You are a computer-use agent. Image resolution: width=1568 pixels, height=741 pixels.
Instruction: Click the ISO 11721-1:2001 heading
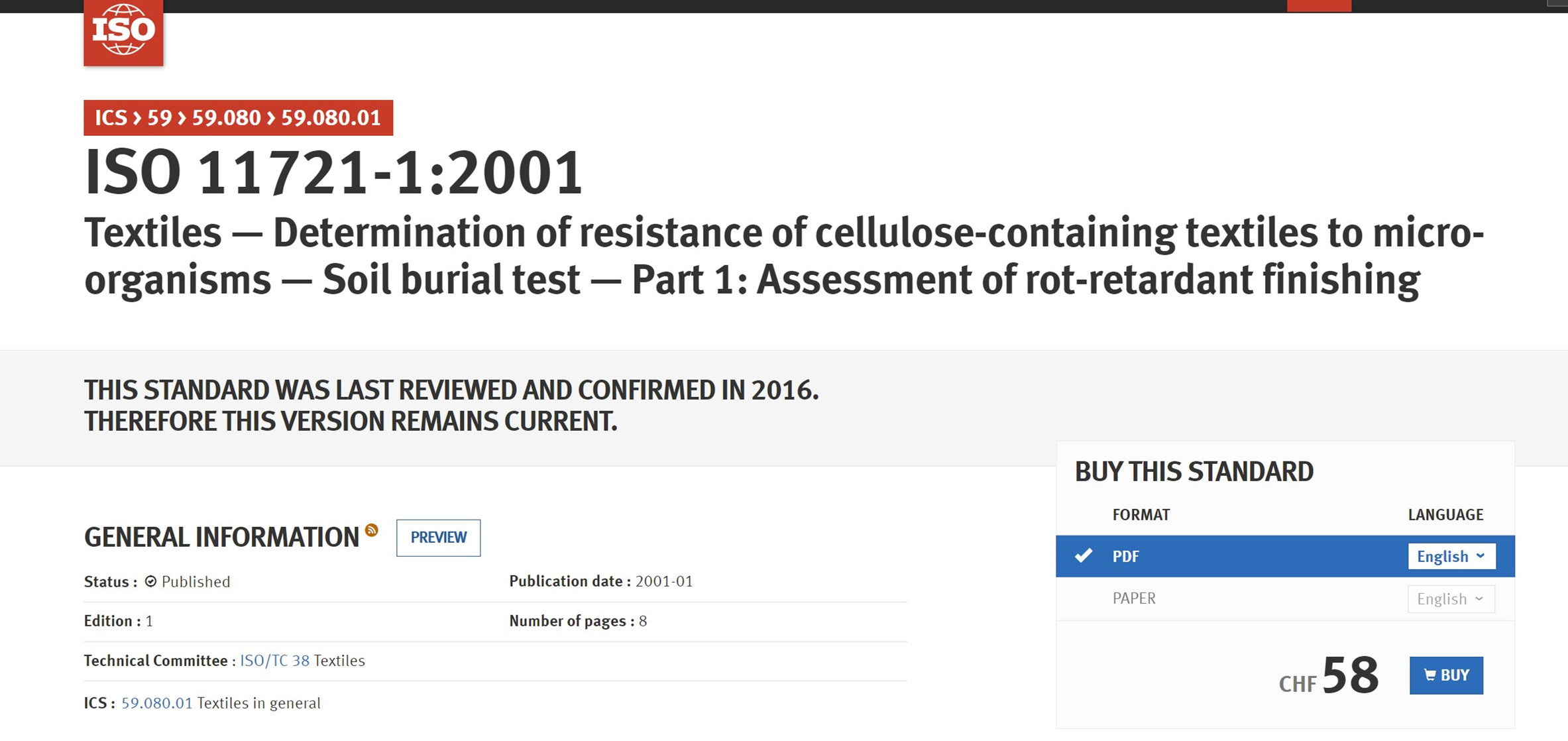tap(333, 172)
